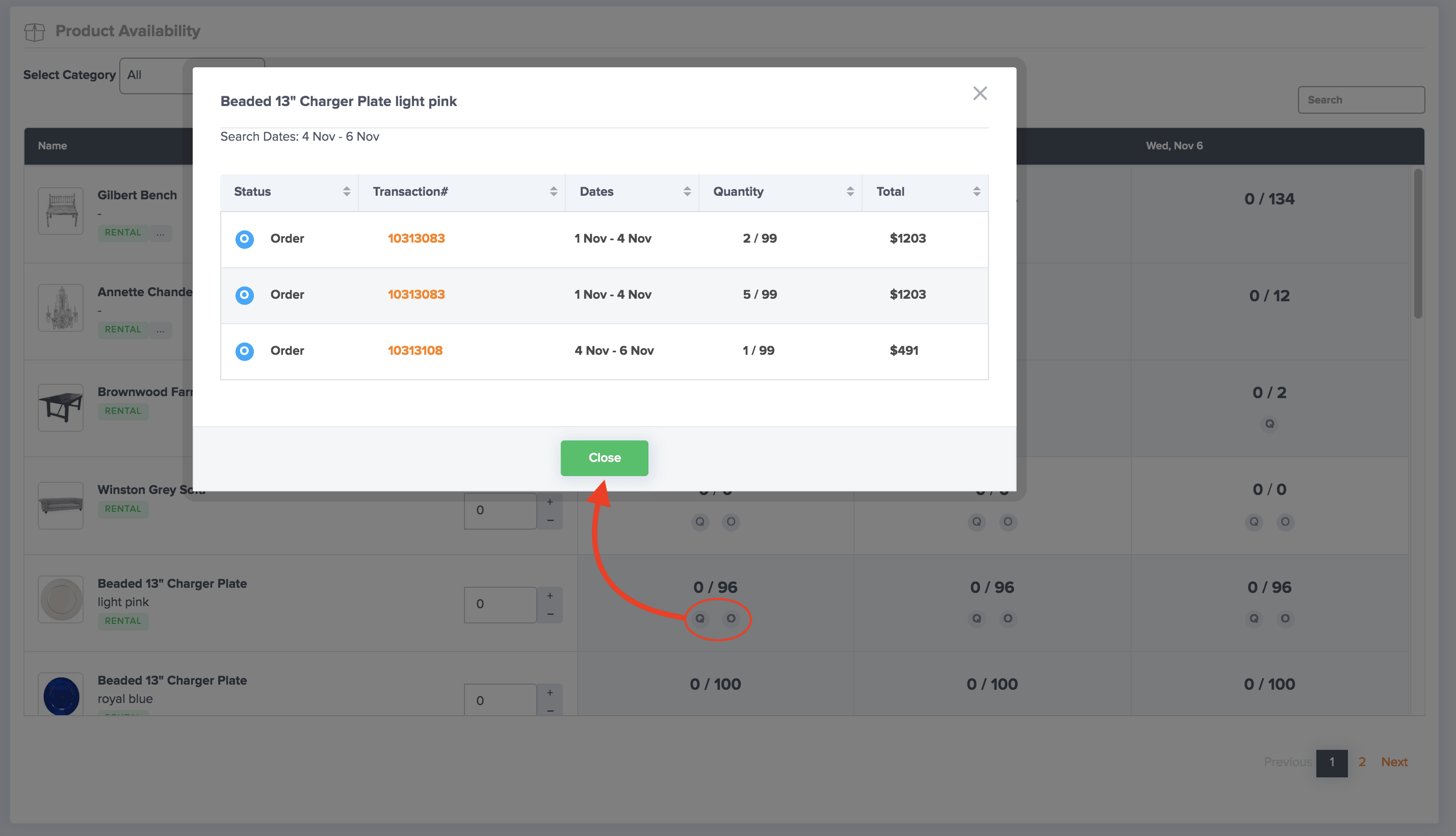Click the Product Availability box icon
The width and height of the screenshot is (1456, 836).
35,32
